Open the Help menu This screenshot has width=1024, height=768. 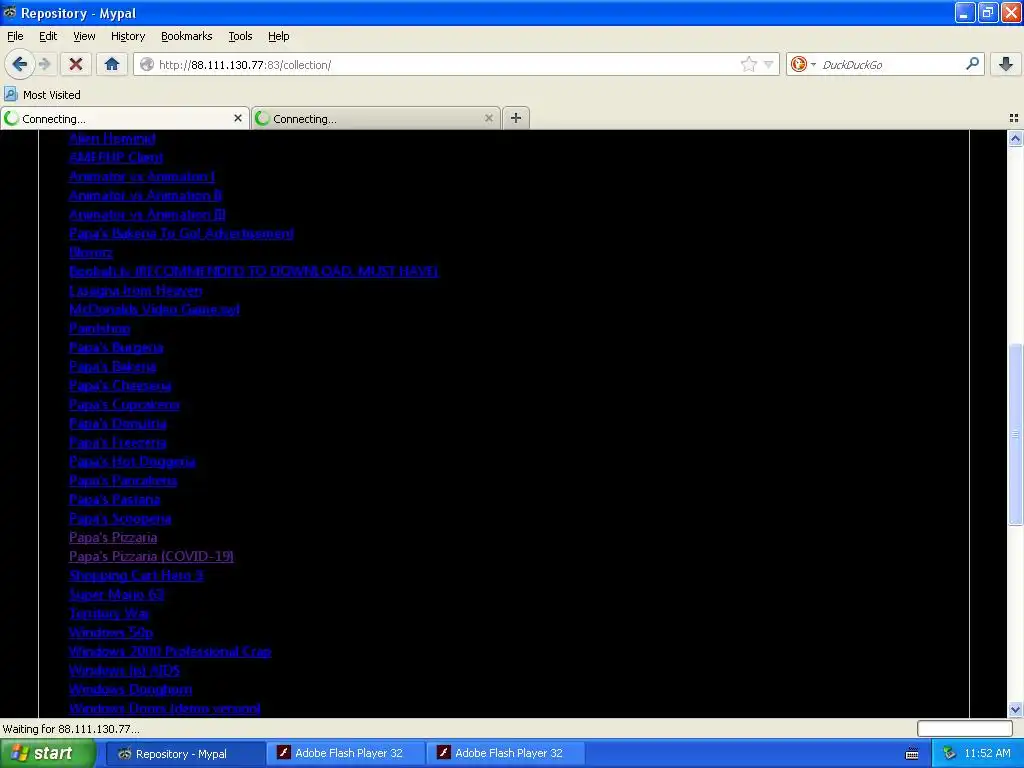point(279,36)
